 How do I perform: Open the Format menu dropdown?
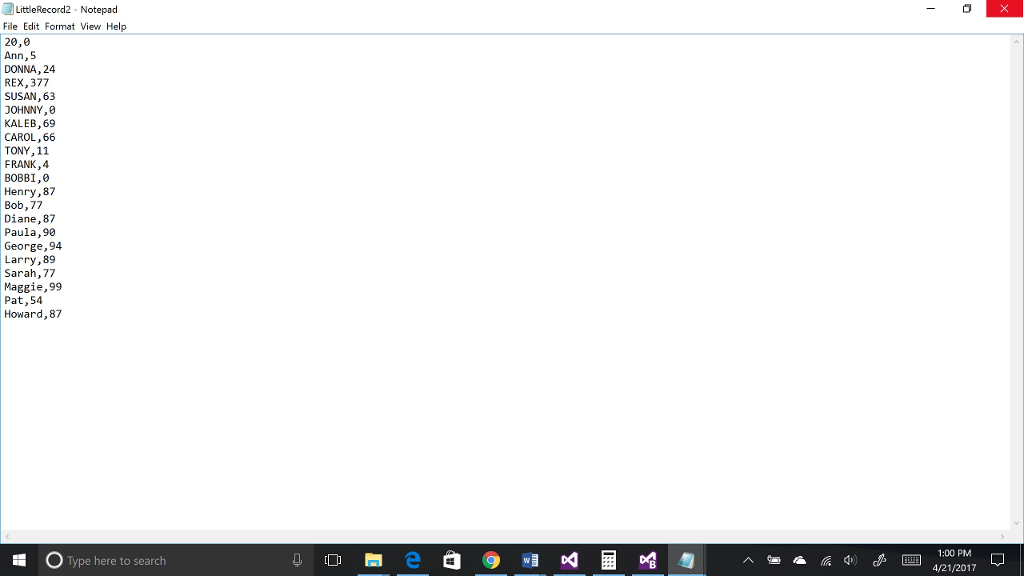59,26
